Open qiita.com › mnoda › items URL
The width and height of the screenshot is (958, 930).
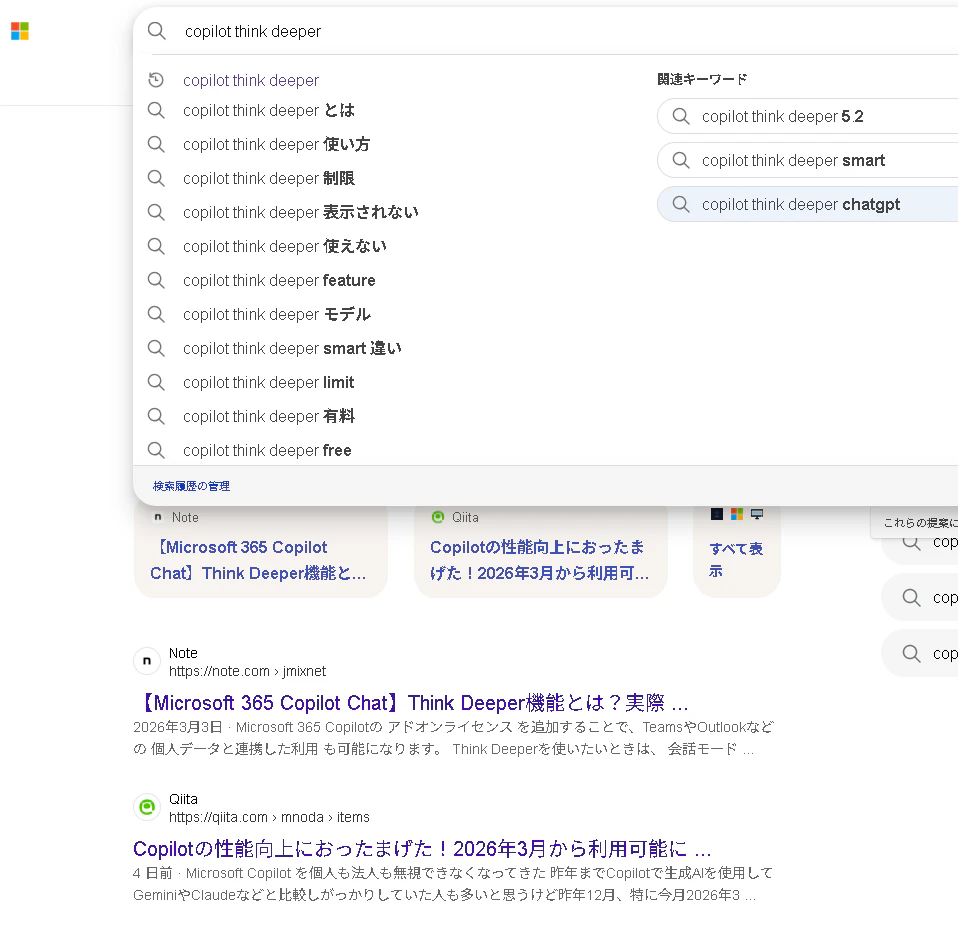click(269, 818)
